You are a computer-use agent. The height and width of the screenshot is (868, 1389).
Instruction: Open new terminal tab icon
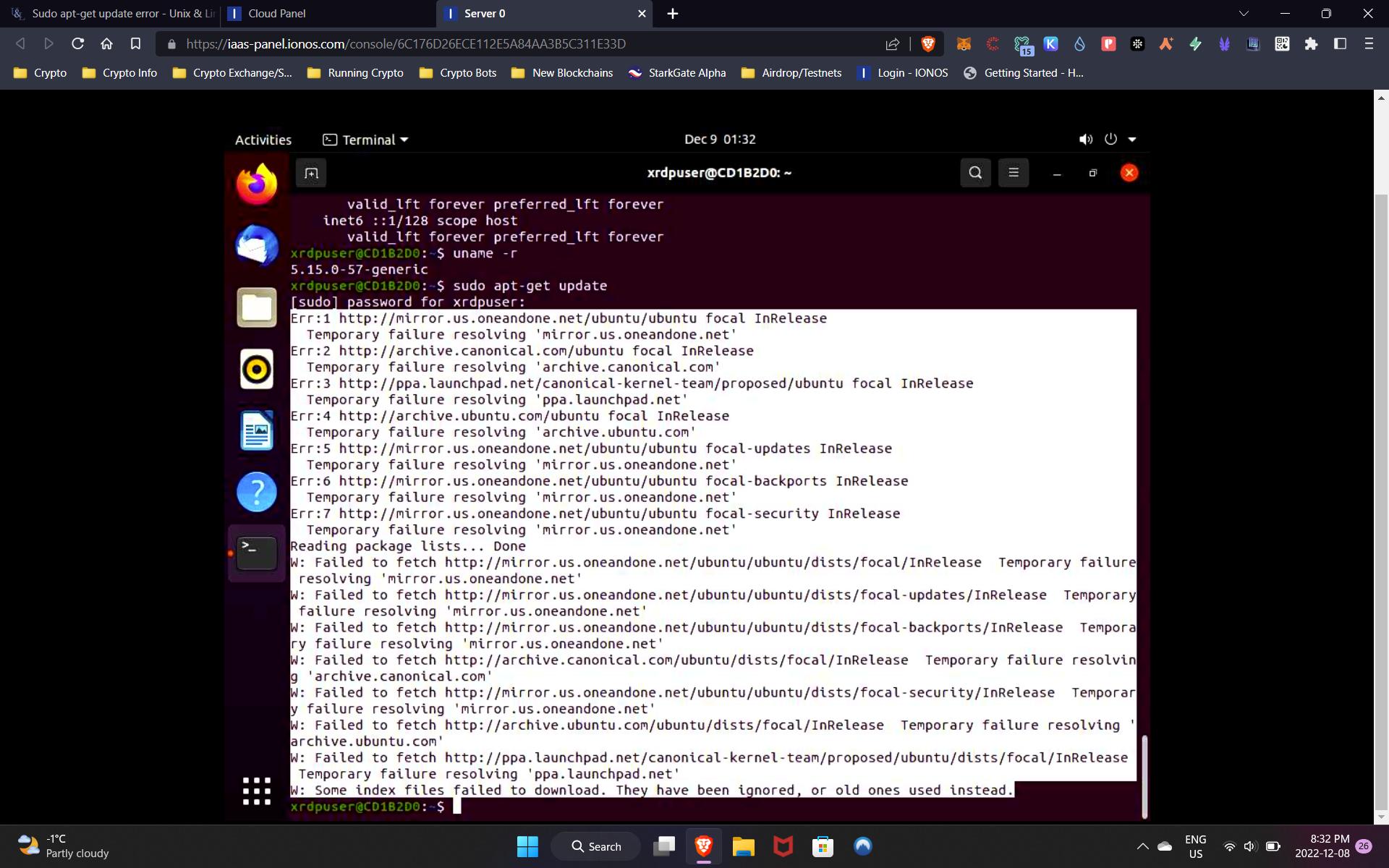[311, 173]
